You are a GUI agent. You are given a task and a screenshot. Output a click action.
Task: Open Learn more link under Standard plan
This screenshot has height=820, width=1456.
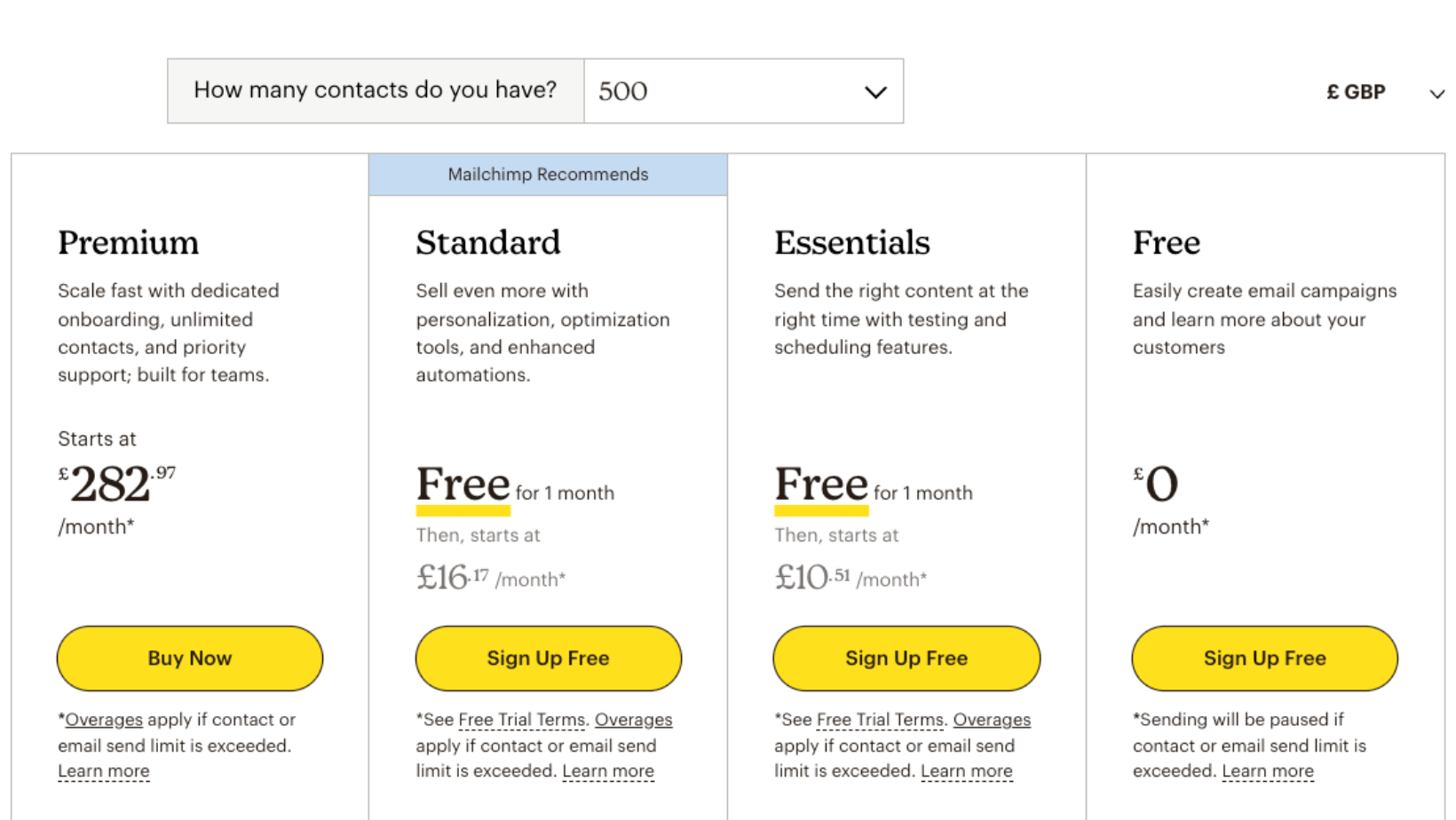(608, 771)
